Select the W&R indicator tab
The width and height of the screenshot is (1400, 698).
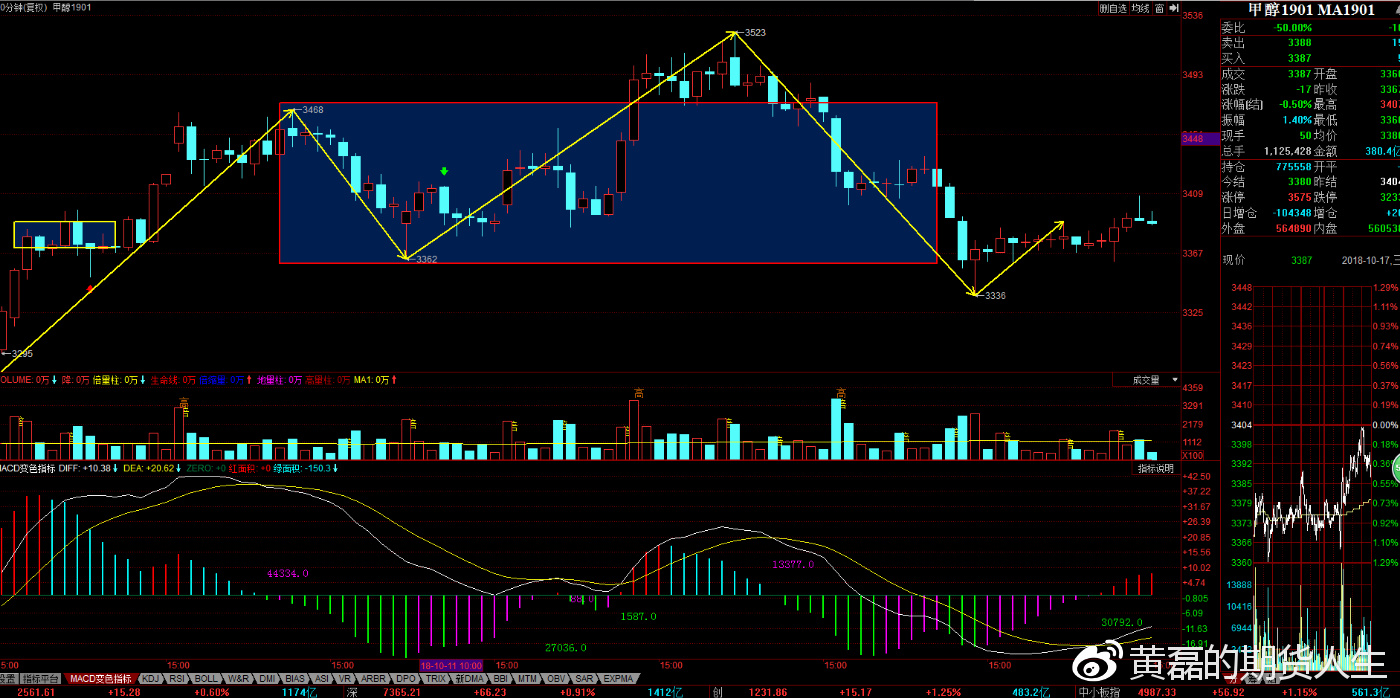(x=238, y=678)
